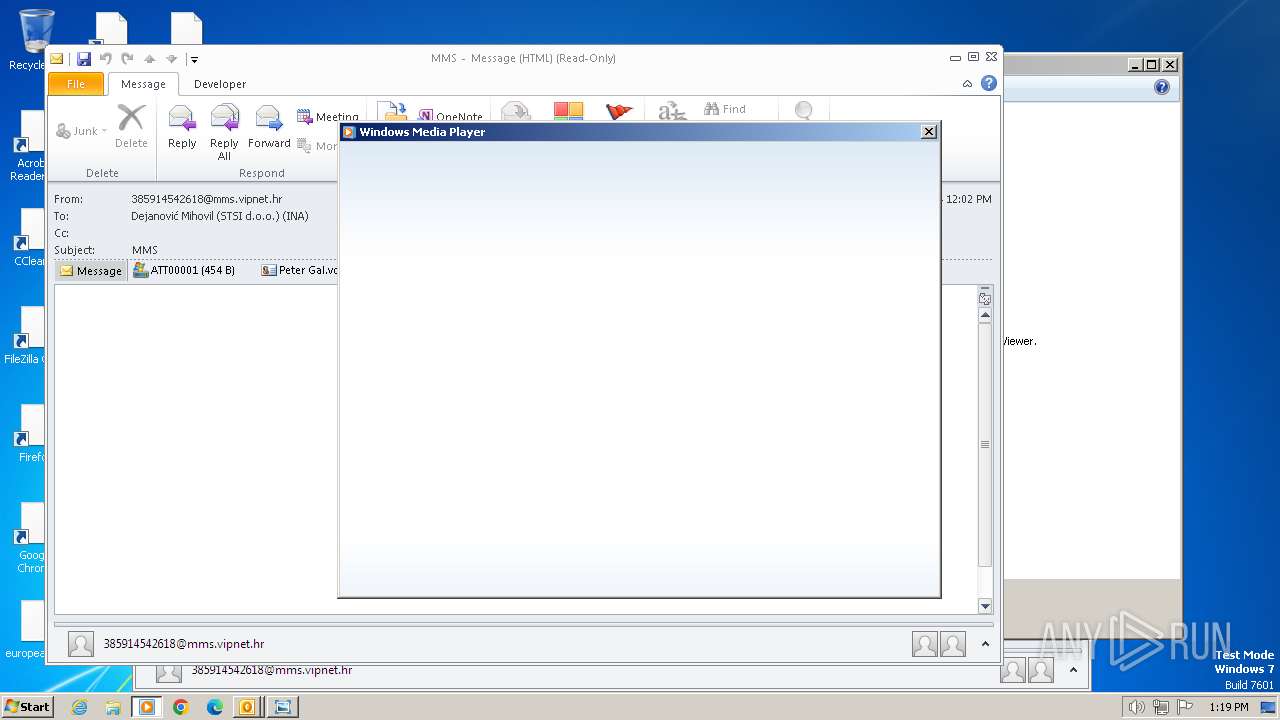Open the Peter Gal.vcf attachment
The image size is (1280, 720).
tap(299, 270)
